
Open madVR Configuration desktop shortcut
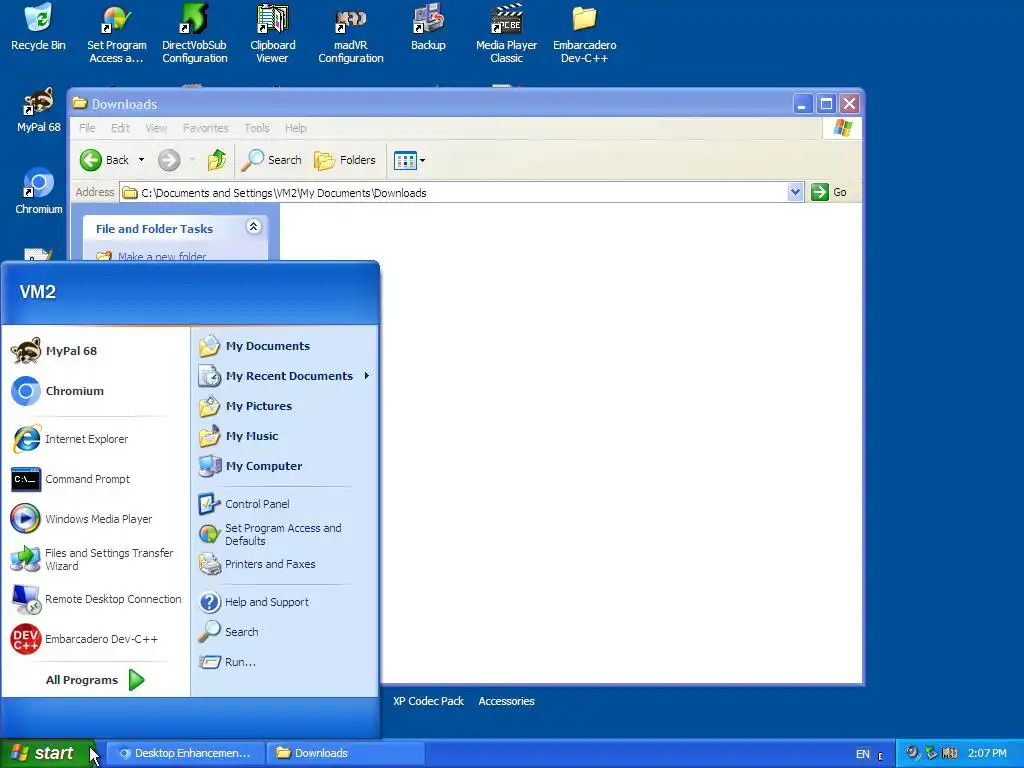351,34
